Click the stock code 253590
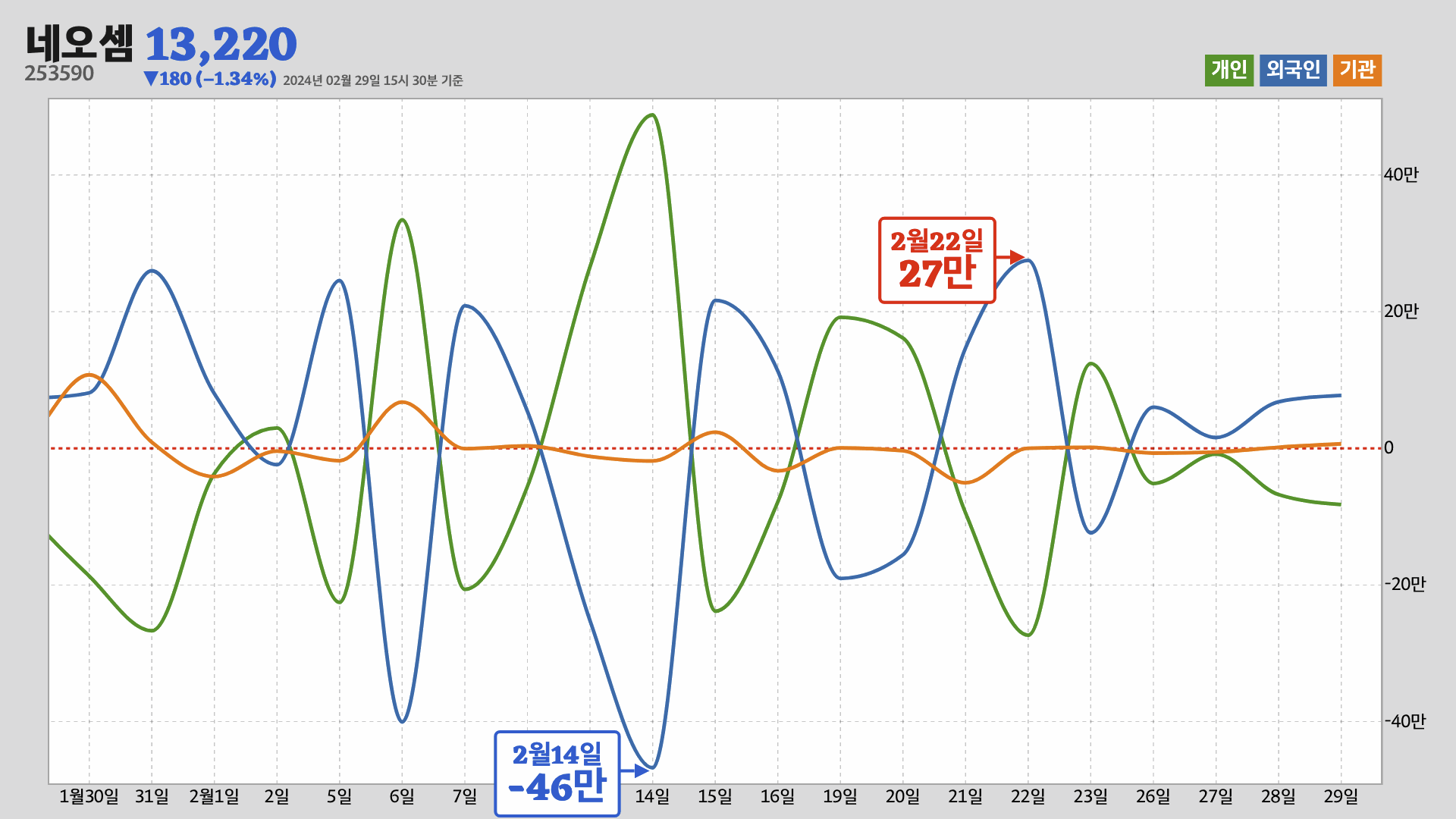 pyautogui.click(x=59, y=74)
